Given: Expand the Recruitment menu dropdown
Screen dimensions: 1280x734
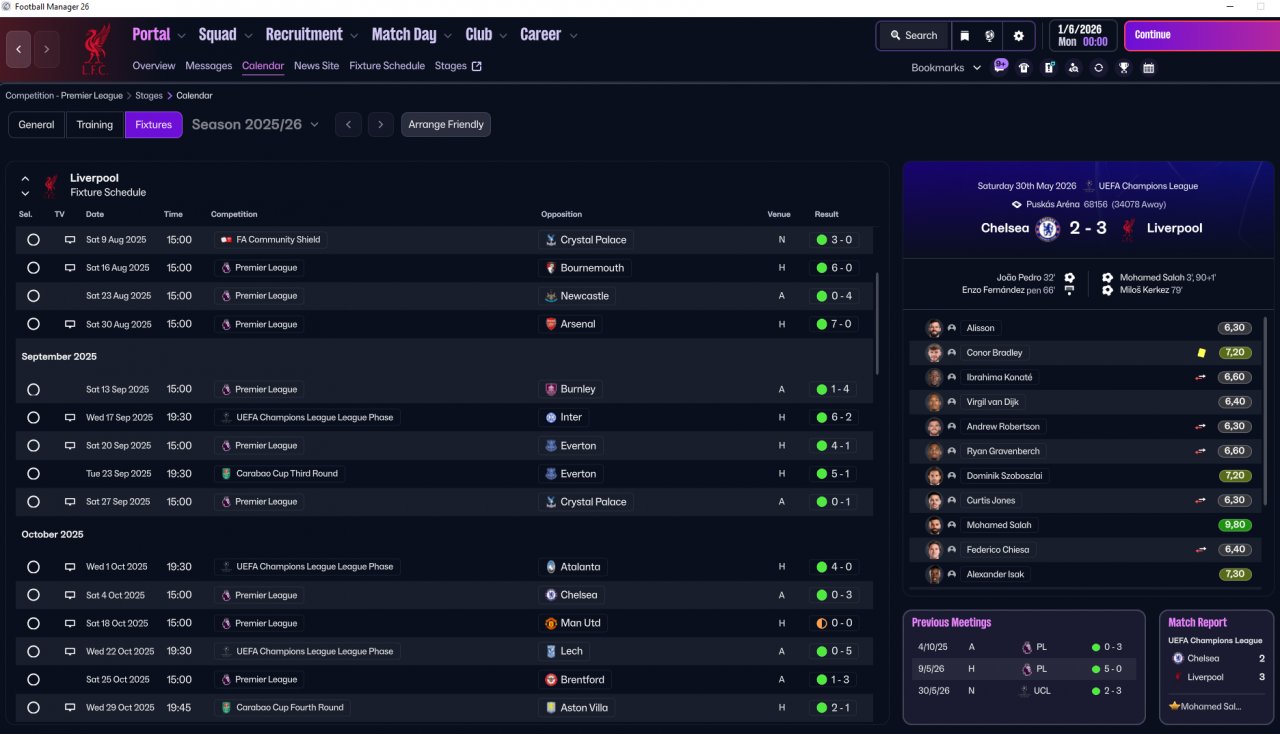Looking at the screenshot, I should 354,36.
